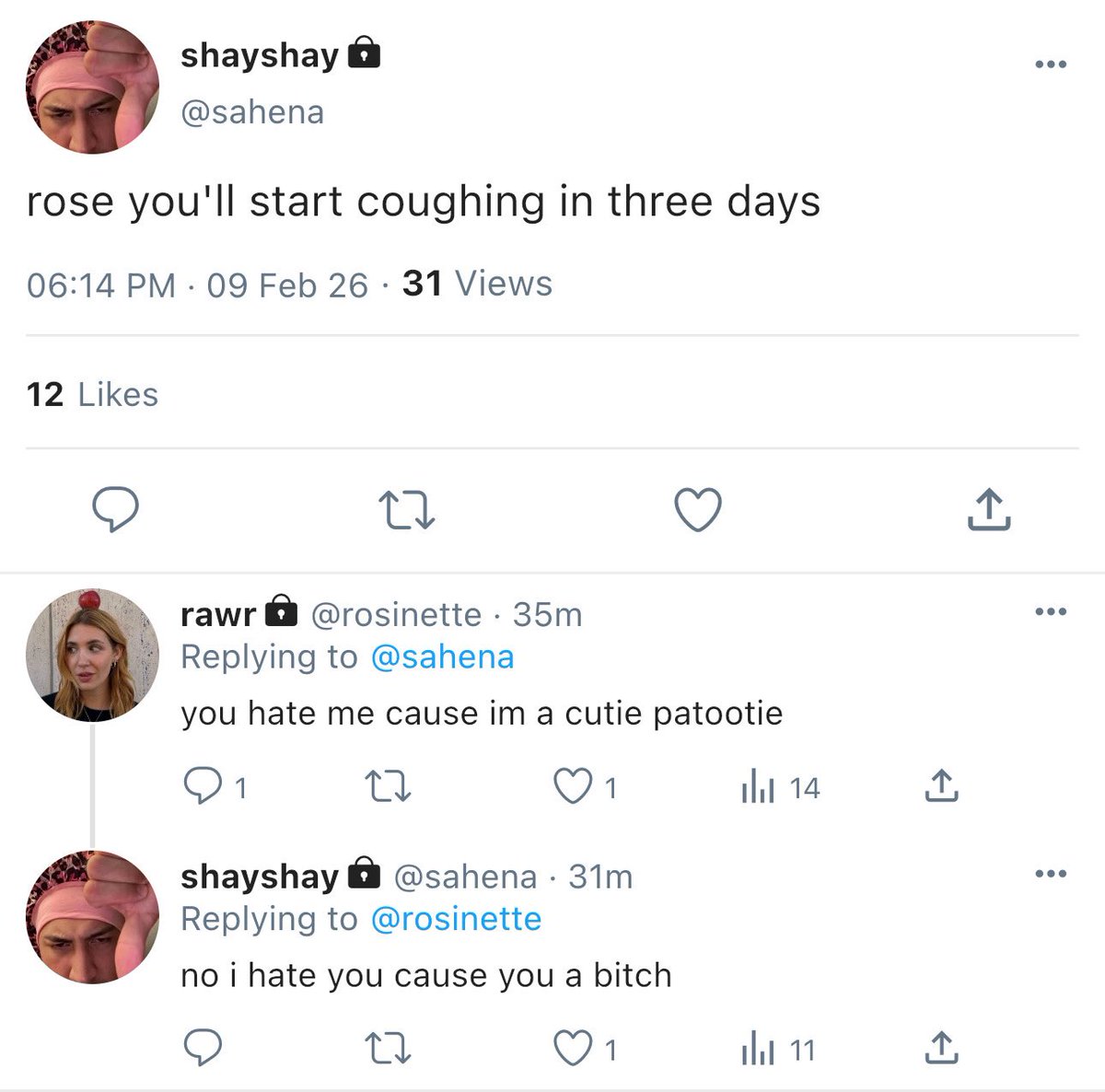View the 11 views stats on bottom reply
Image resolution: width=1105 pixels, height=1092 pixels.
point(778,1050)
